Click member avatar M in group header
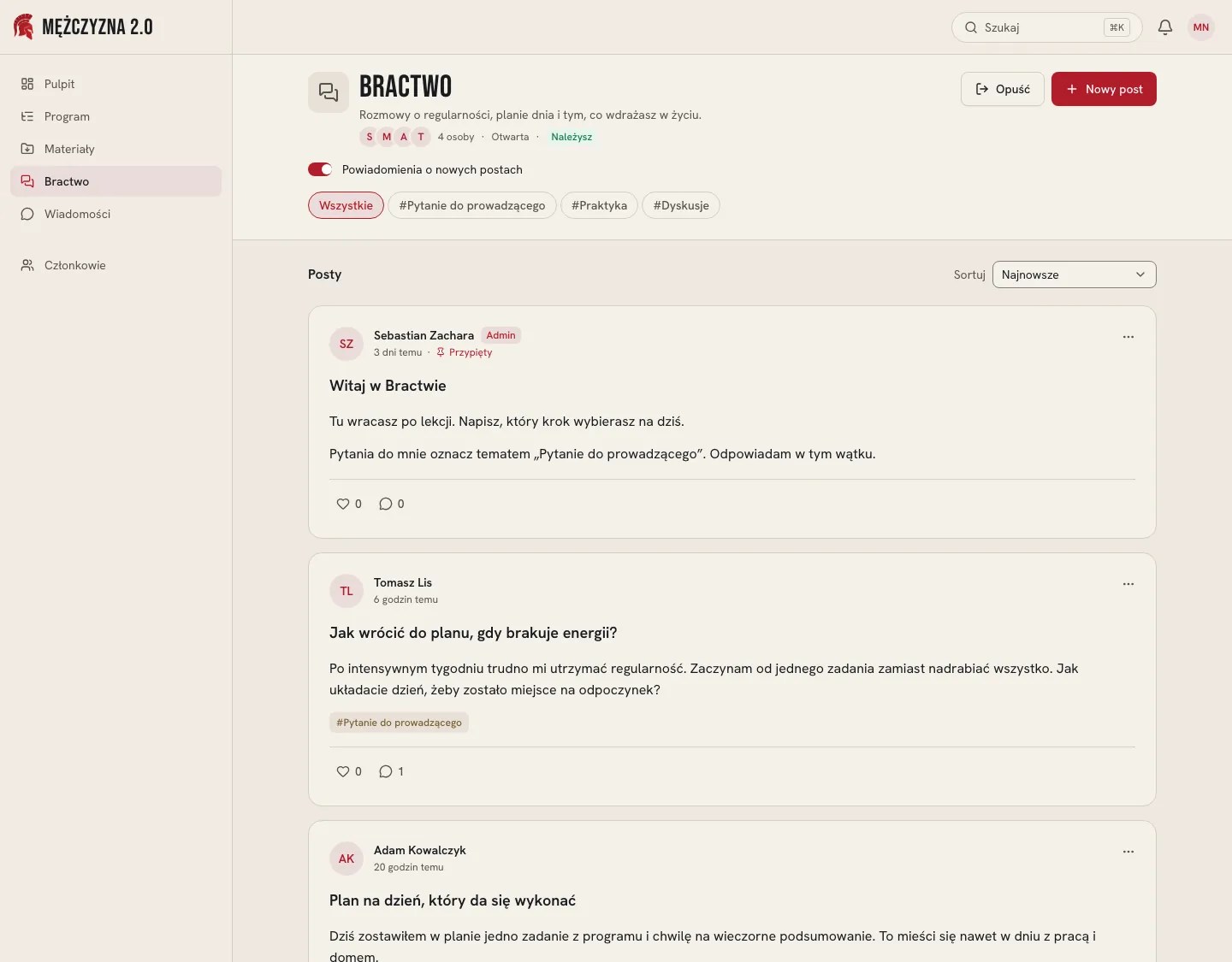 coord(387,137)
